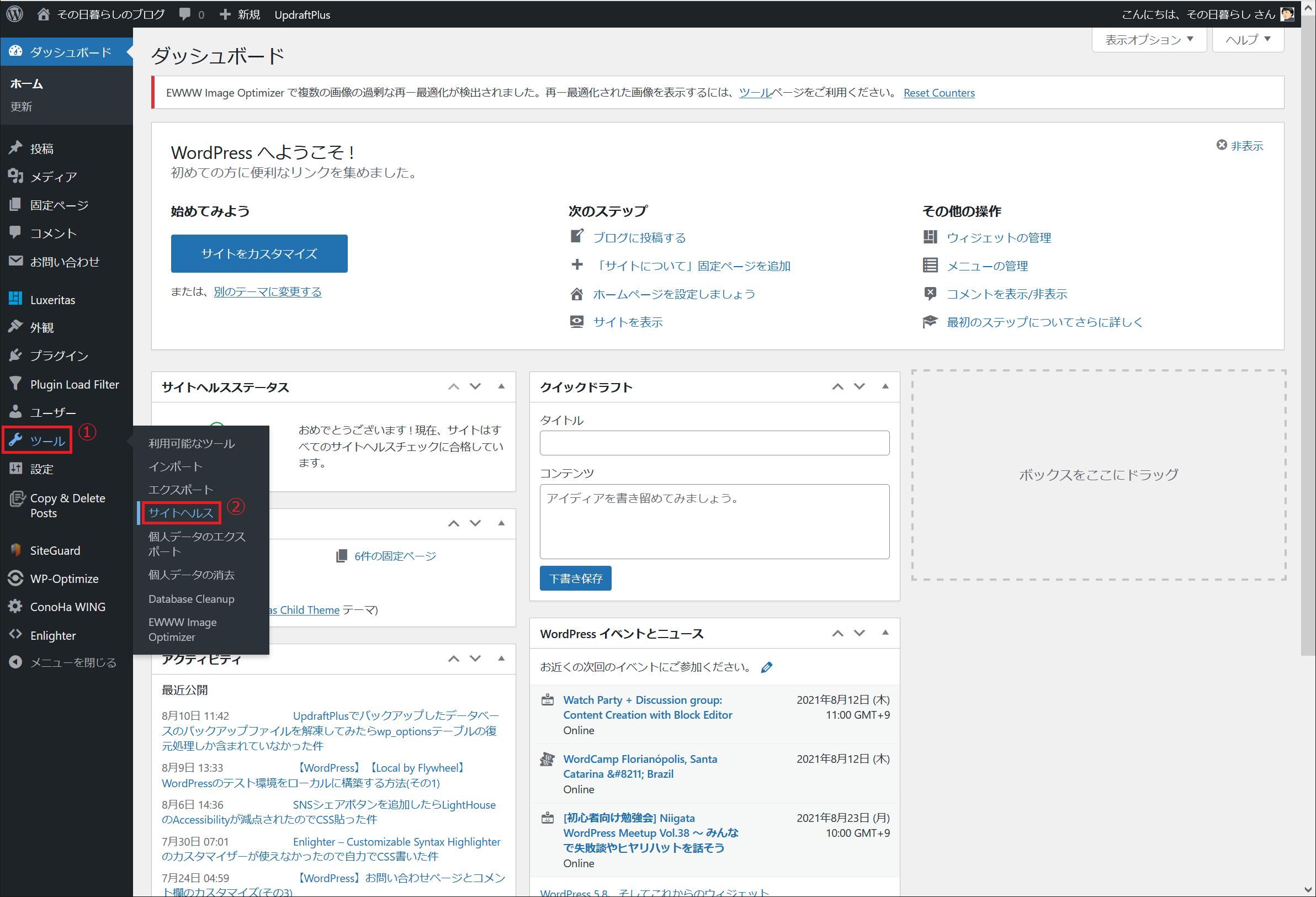Open the サイトを表示 link
This screenshot has height=897, width=1316.
(x=628, y=322)
